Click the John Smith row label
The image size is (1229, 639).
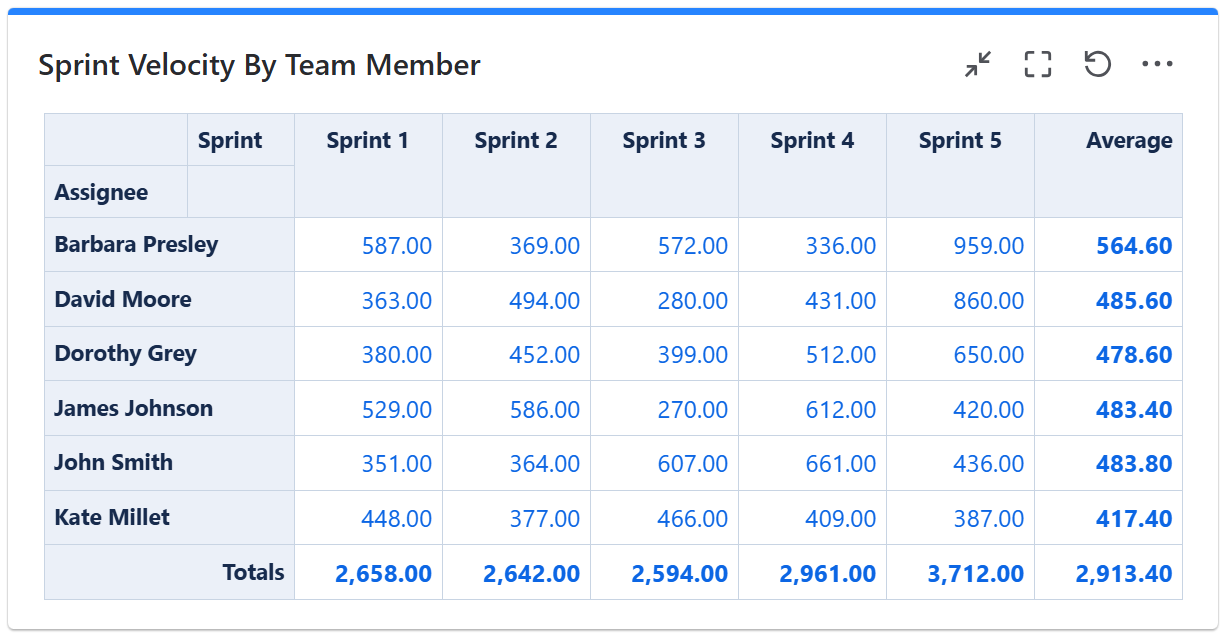pos(113,463)
